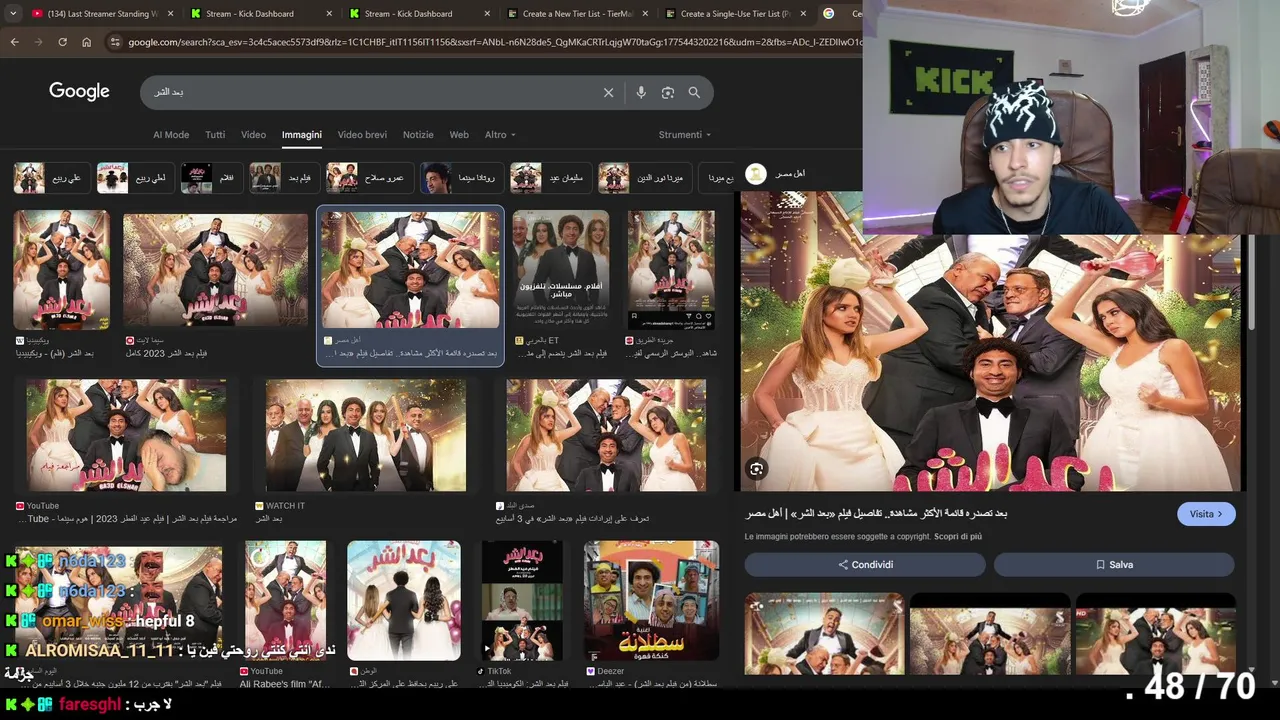The width and height of the screenshot is (1280, 720).
Task: Expand the Altro dropdown menu
Action: click(x=500, y=135)
